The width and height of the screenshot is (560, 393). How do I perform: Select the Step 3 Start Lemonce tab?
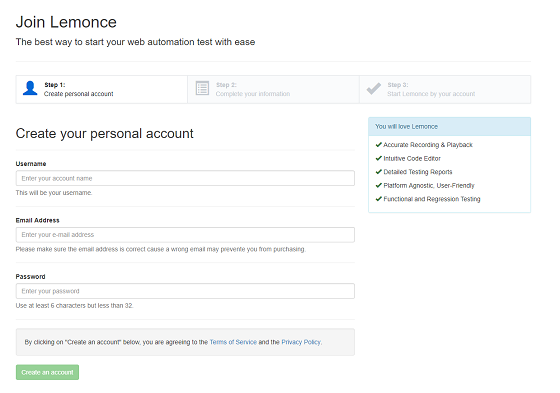point(445,89)
